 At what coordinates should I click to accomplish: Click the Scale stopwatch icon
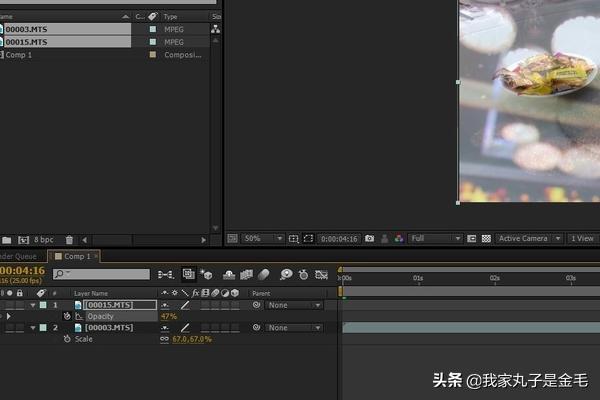(67, 339)
